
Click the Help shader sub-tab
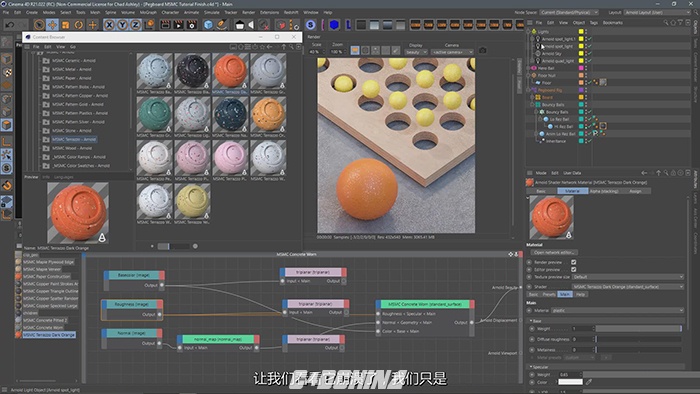pos(580,294)
